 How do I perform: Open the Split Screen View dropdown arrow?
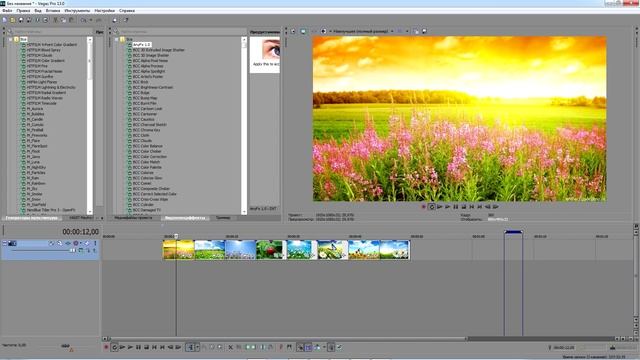(330, 31)
